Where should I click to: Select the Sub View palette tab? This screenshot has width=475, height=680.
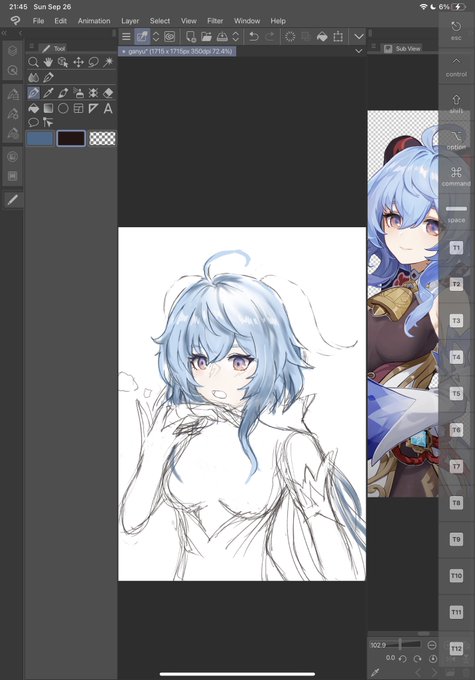click(402, 49)
